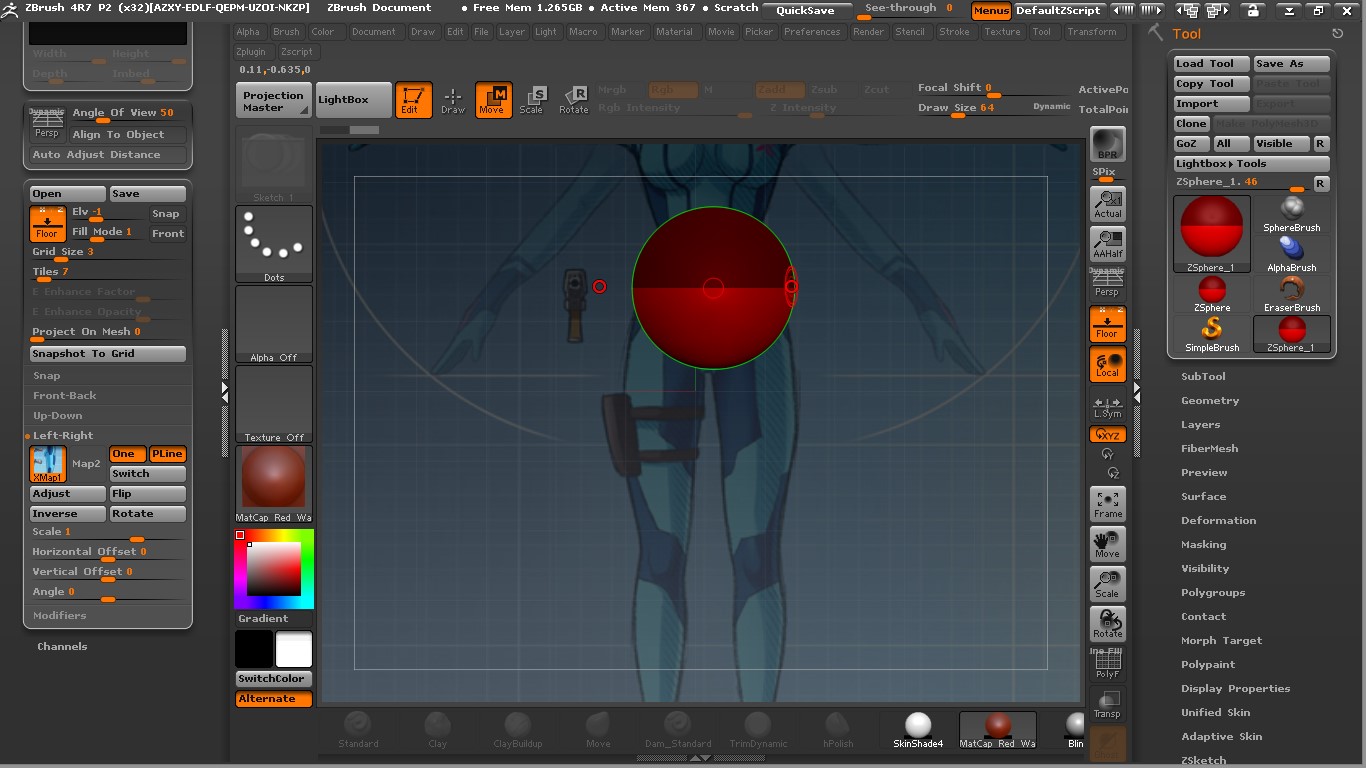Expand the Deformation section
This screenshot has height=768, width=1366.
(1218, 521)
